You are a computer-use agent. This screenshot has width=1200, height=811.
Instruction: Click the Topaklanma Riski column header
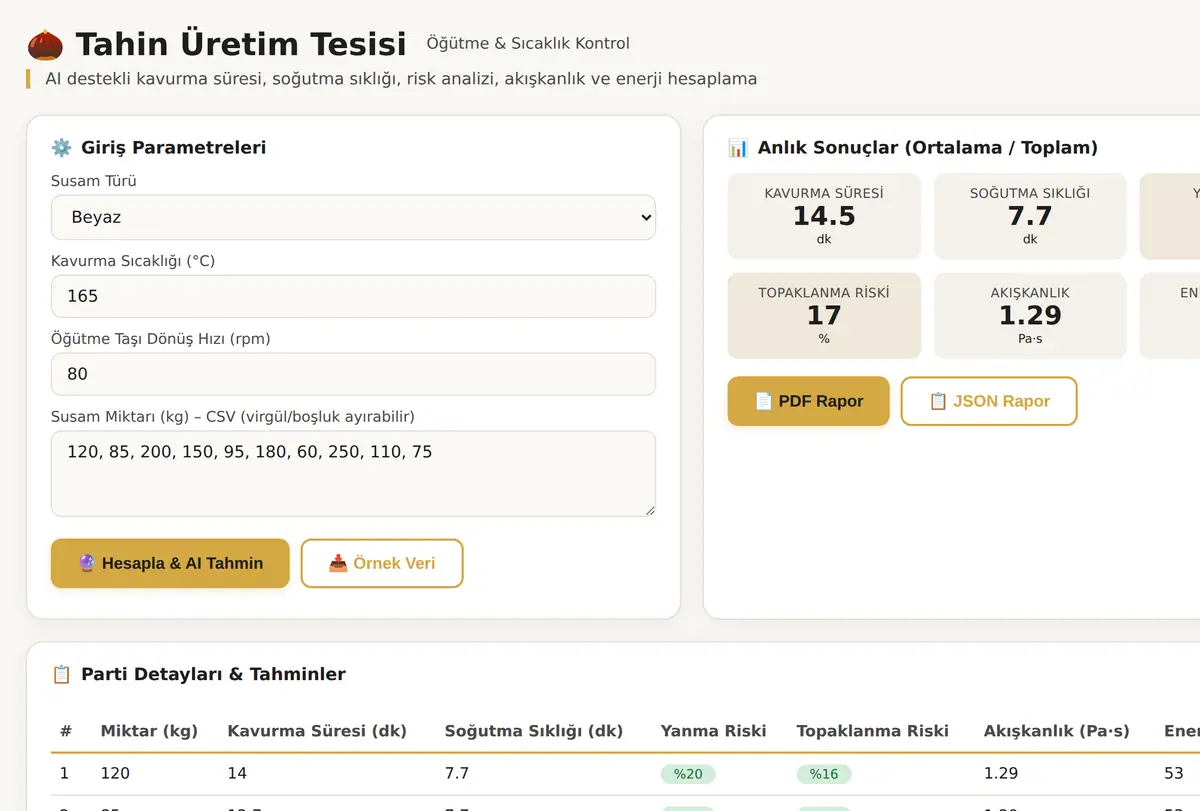872,731
